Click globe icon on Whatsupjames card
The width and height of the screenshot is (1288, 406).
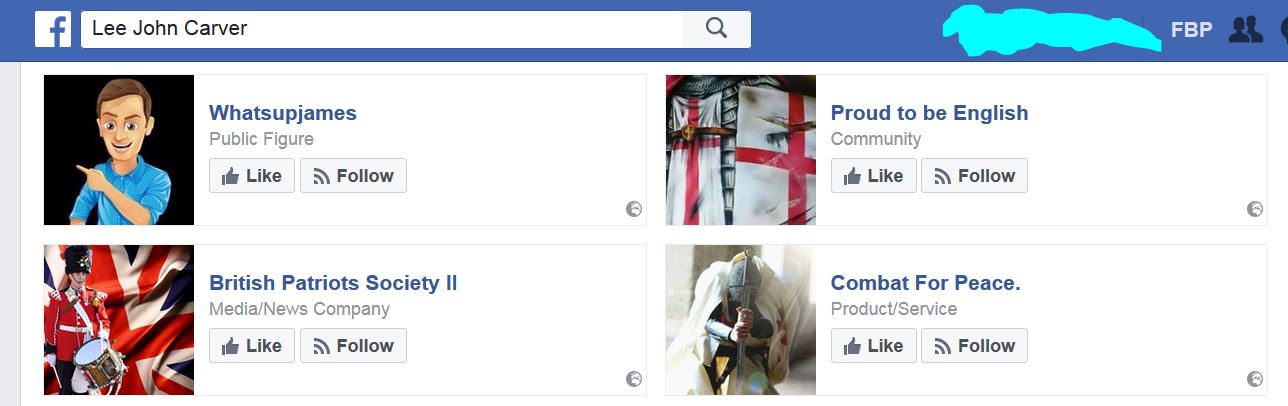(x=634, y=209)
